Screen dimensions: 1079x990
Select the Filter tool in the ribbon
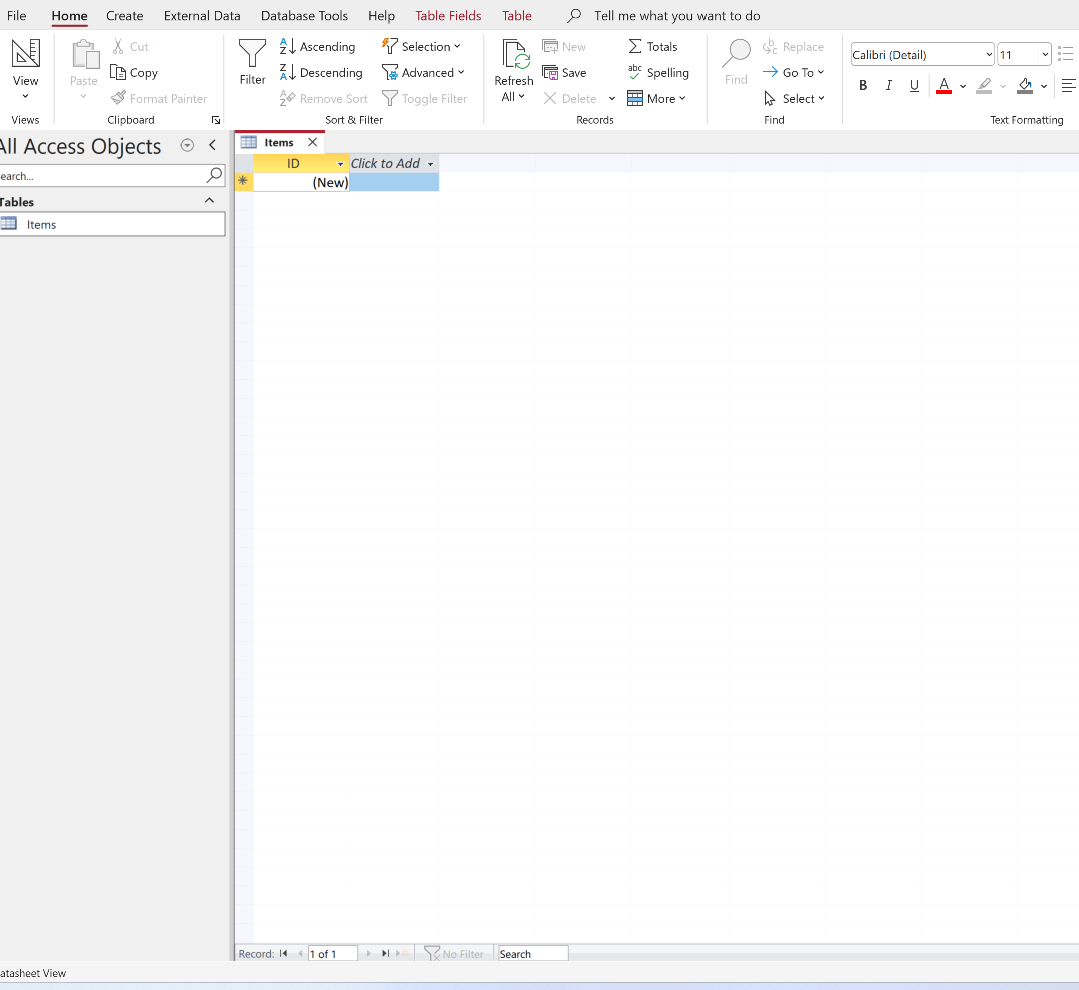coord(251,66)
